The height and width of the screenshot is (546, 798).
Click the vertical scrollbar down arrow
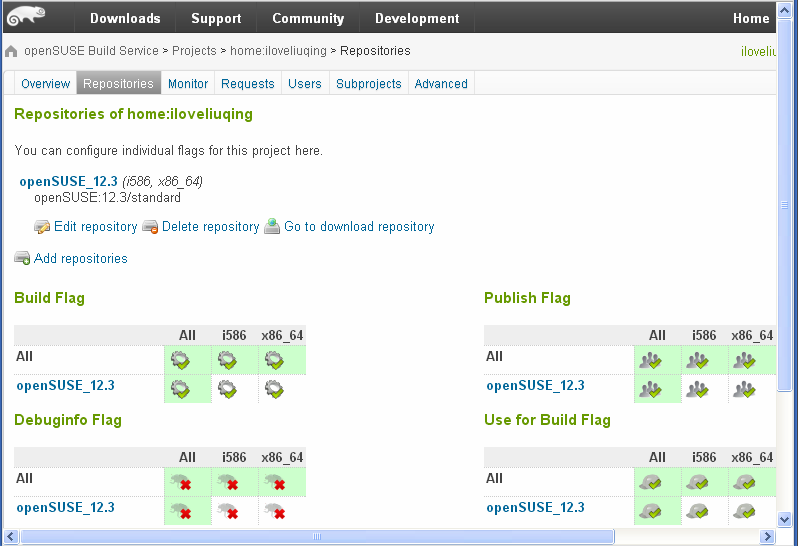click(785, 520)
